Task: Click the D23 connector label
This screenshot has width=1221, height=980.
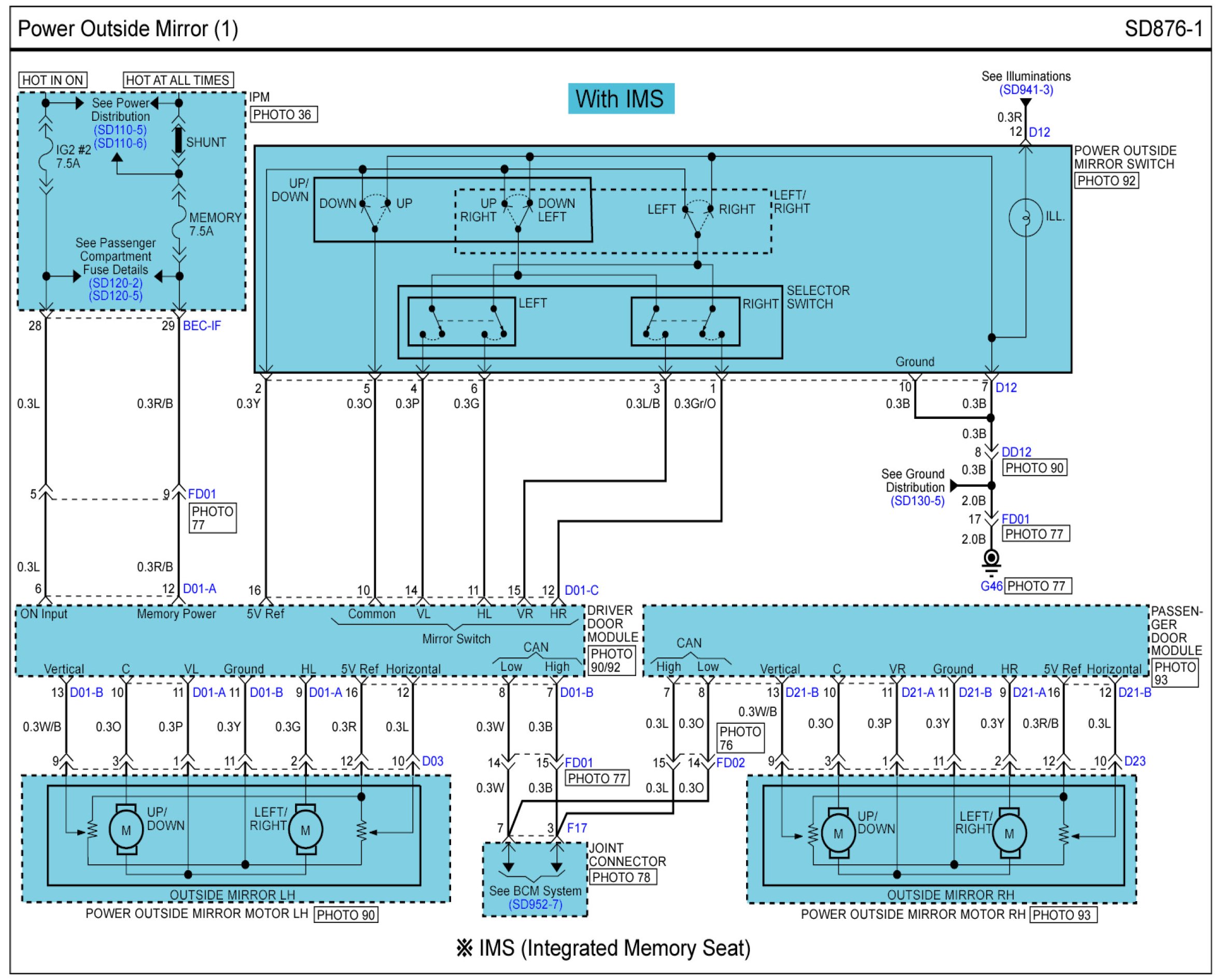Action: point(1135,761)
